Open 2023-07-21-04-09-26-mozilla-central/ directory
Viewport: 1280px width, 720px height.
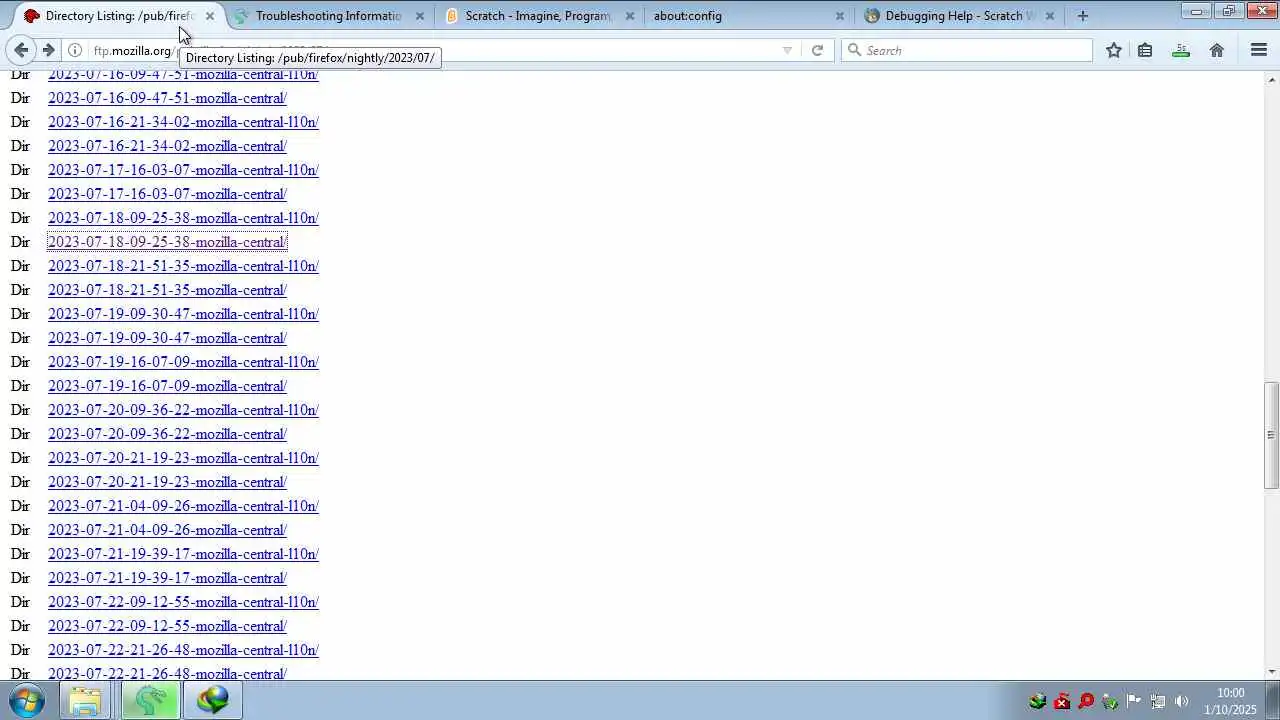point(167,530)
